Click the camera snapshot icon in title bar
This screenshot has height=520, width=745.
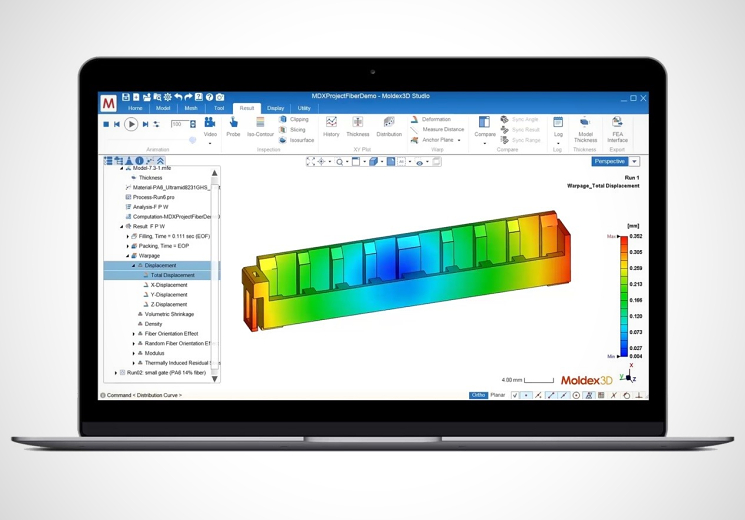tap(220, 97)
